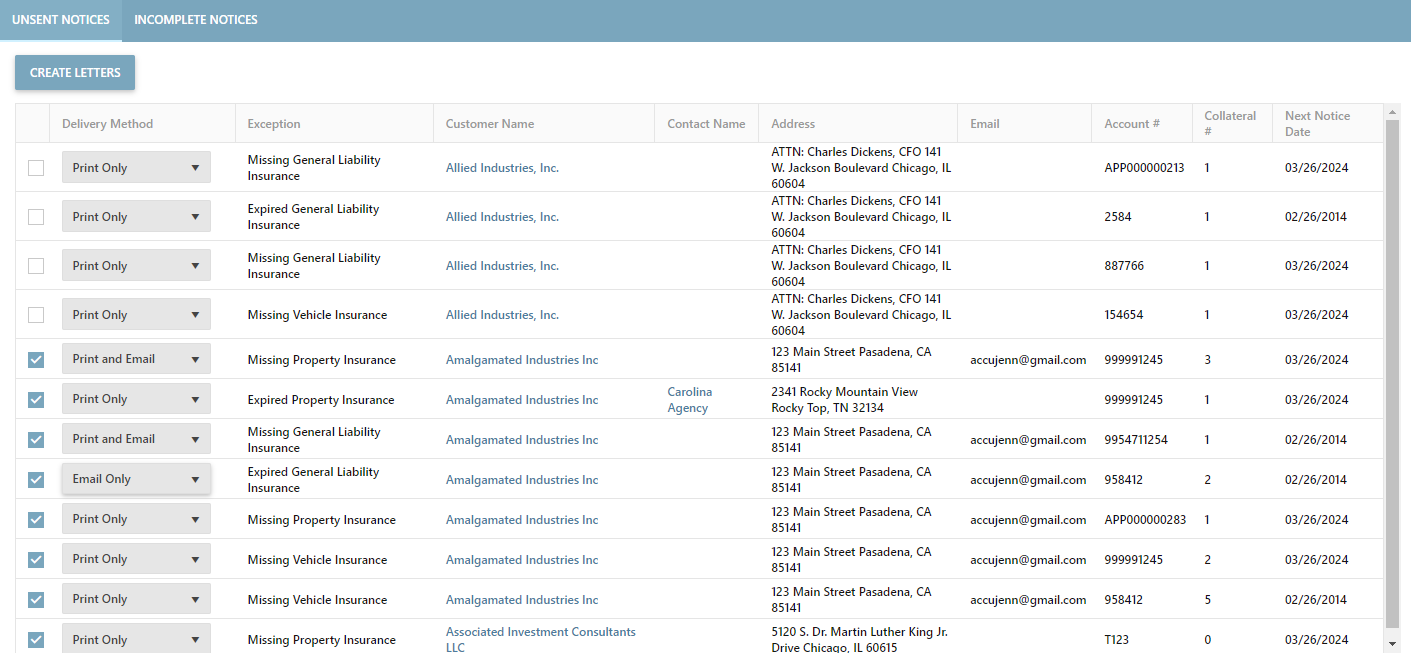Check the box for account APP000000213
This screenshot has height=672, width=1411.
pyautogui.click(x=36, y=168)
